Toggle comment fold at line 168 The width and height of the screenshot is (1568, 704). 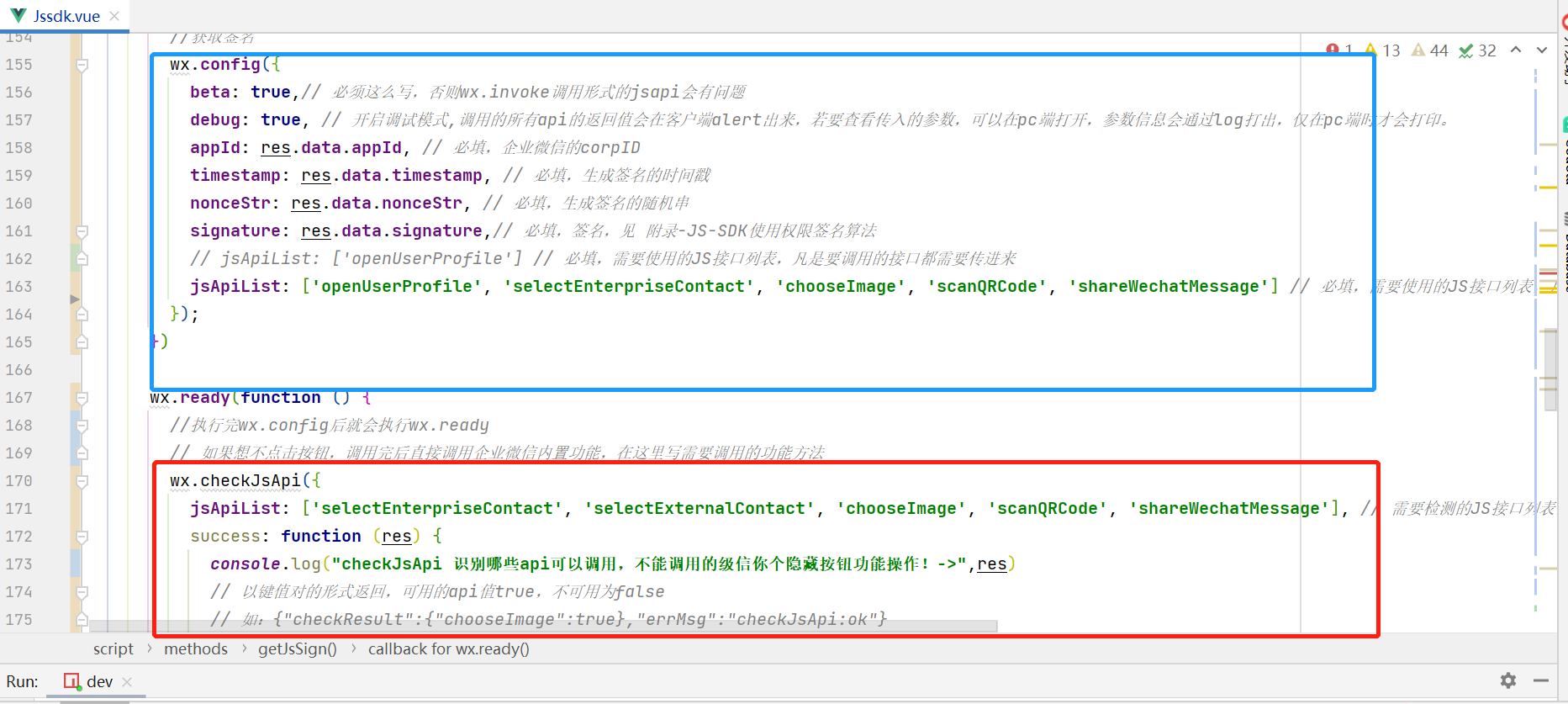(82, 426)
